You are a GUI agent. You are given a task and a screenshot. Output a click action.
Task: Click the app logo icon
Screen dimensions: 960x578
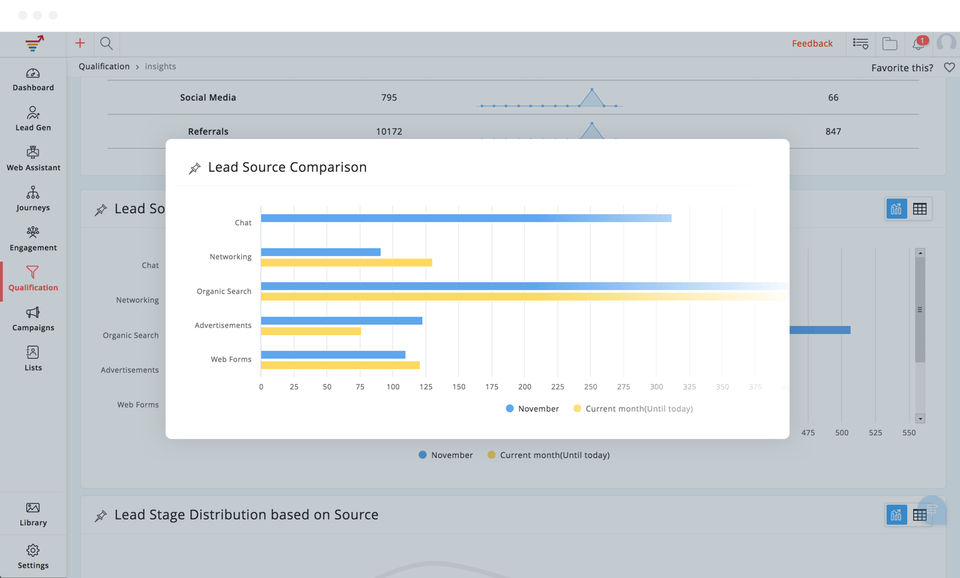(34, 43)
